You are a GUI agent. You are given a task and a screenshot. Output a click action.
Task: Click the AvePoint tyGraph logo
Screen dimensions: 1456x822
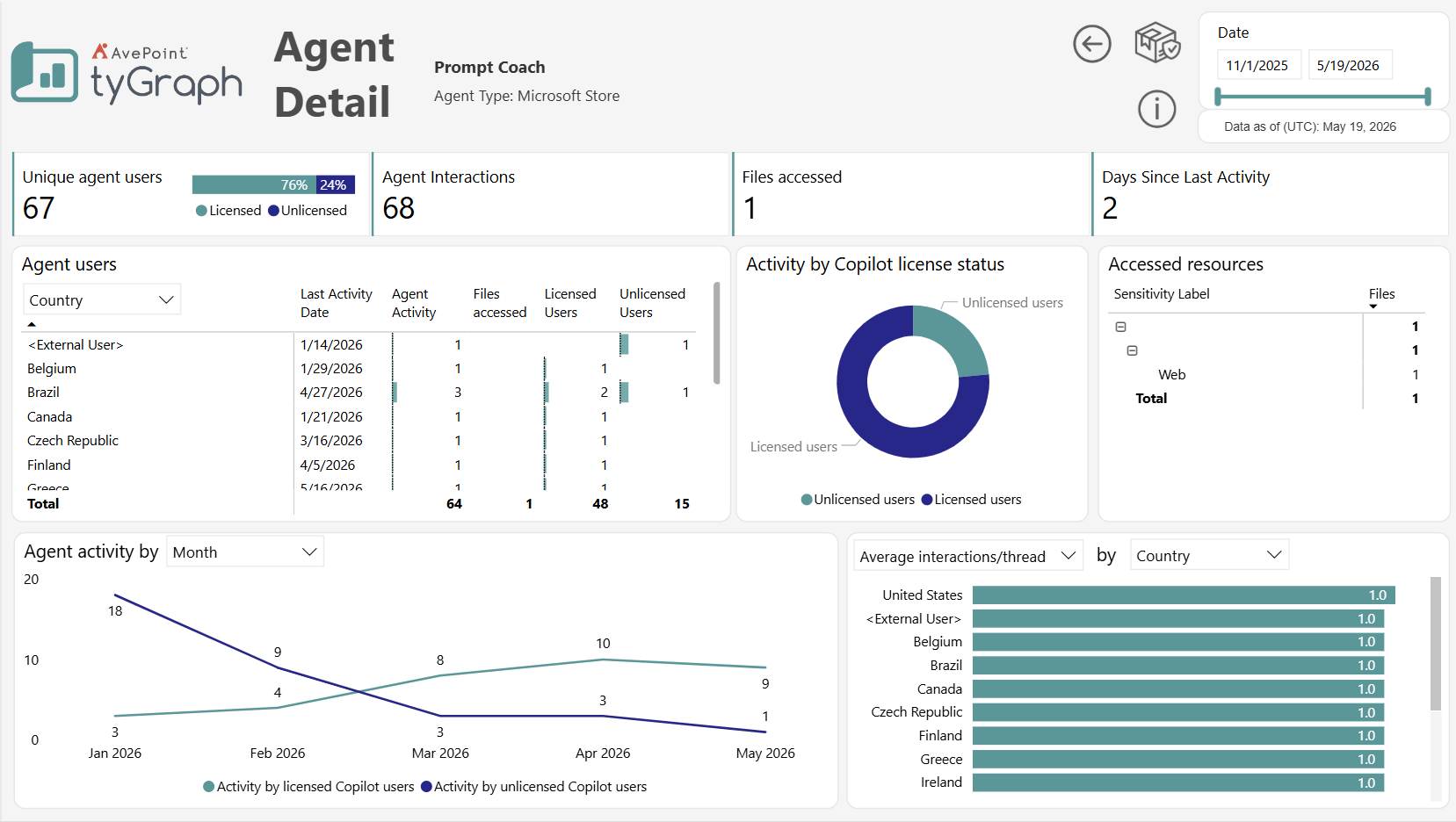[x=127, y=73]
